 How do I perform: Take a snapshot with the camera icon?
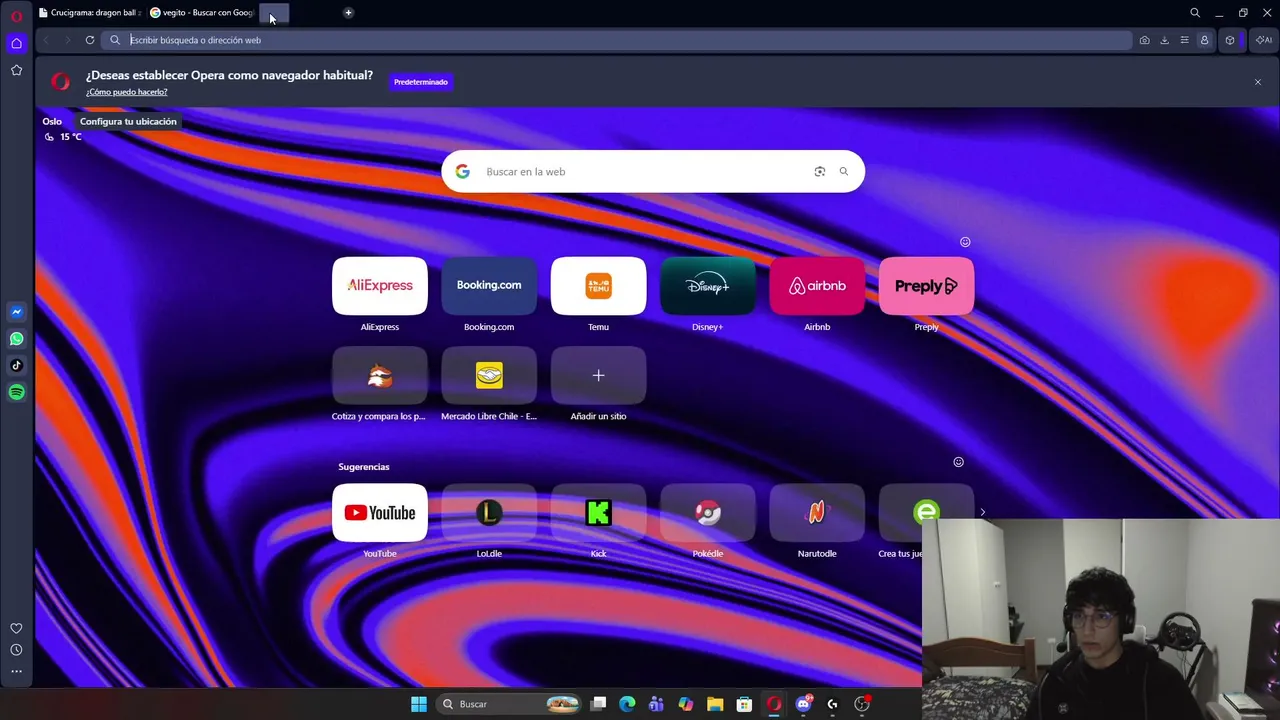pos(1144,40)
